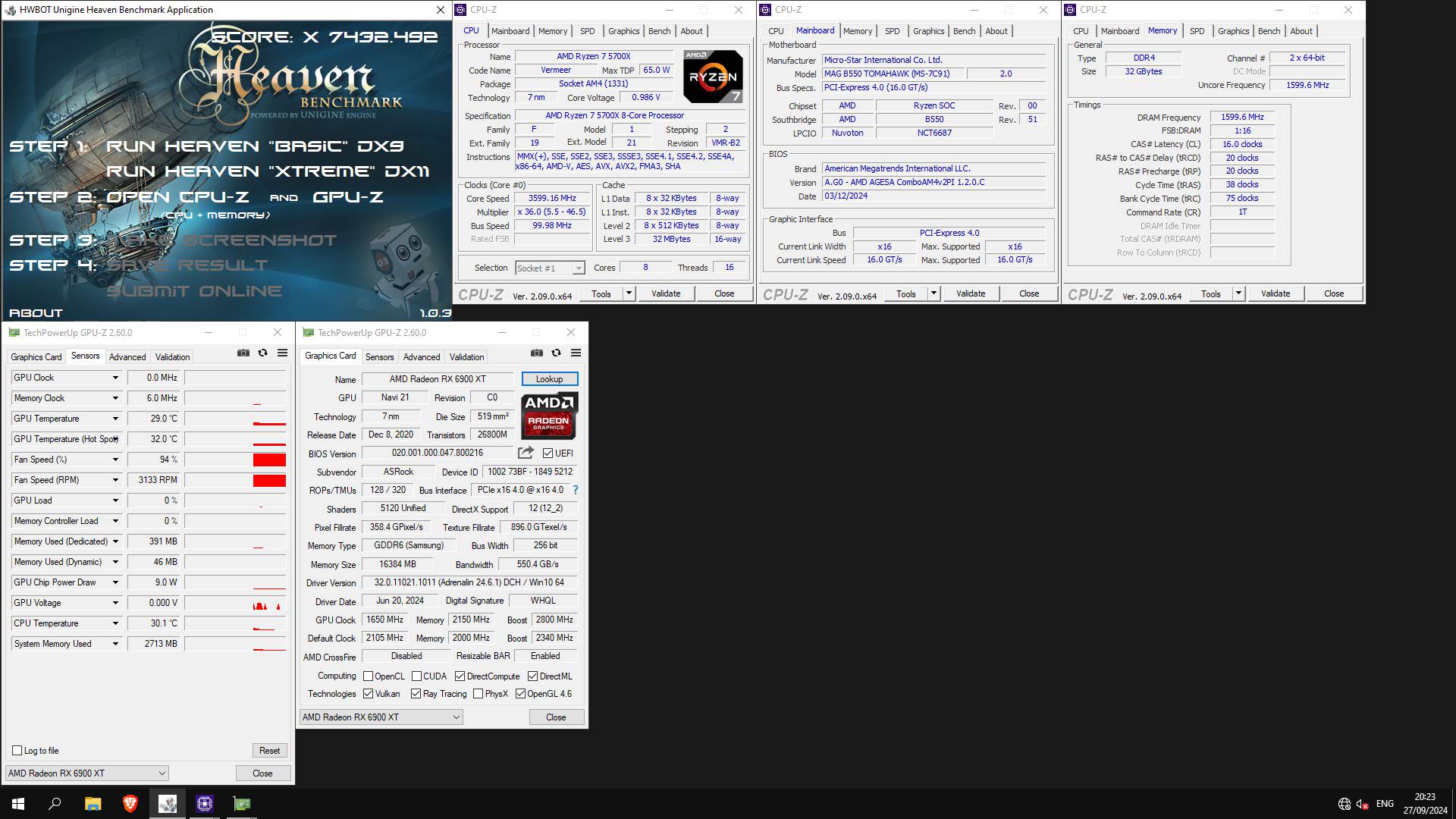Click BIOS Version field in GPU-Z
This screenshot has width=1456, height=819.
[x=437, y=453]
